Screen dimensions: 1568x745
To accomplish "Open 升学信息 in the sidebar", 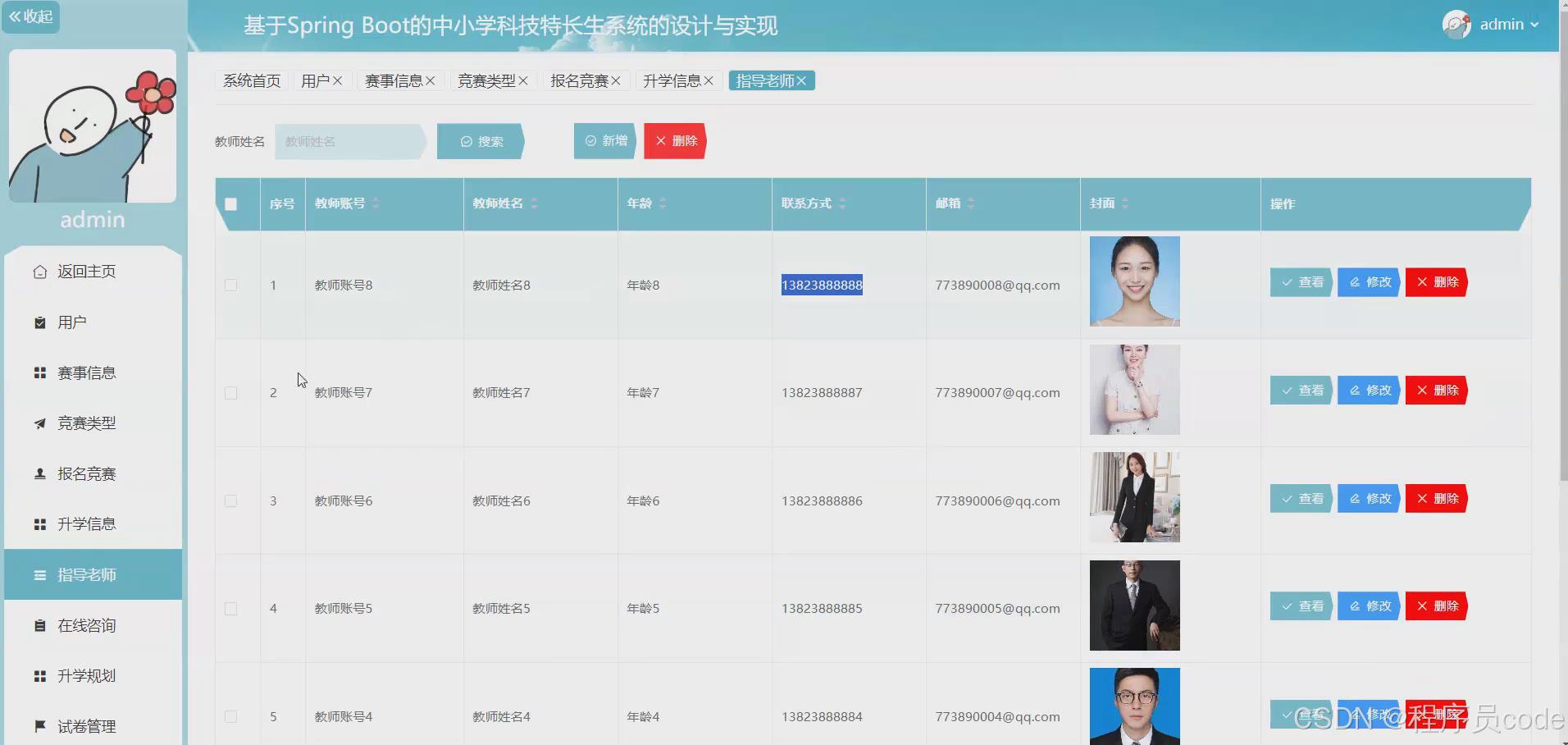I will (93, 524).
